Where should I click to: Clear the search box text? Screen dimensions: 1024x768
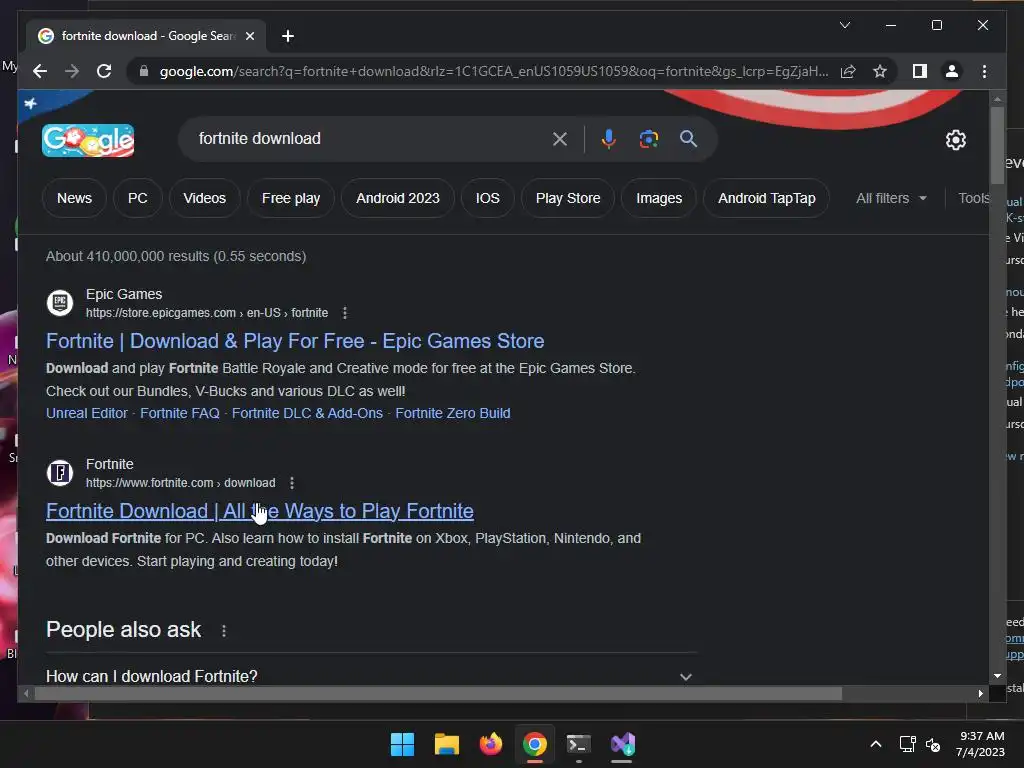pos(560,139)
